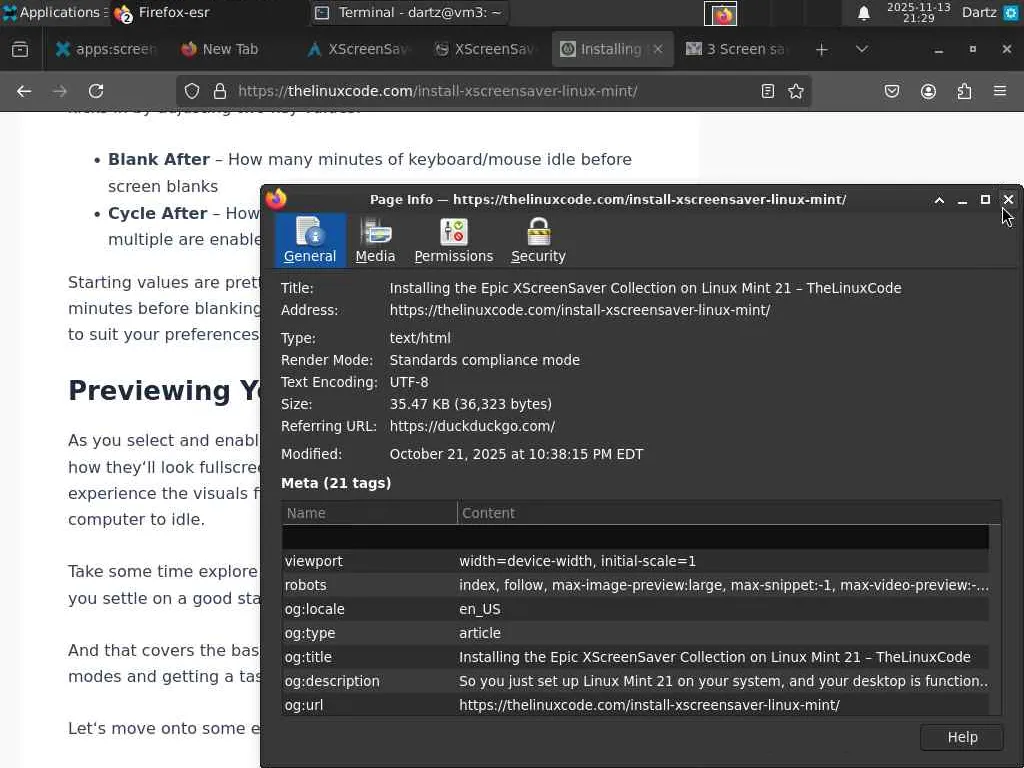Image resolution: width=1024 pixels, height=768 pixels.
Task: Select the General tab in Page Info
Action: click(x=310, y=240)
